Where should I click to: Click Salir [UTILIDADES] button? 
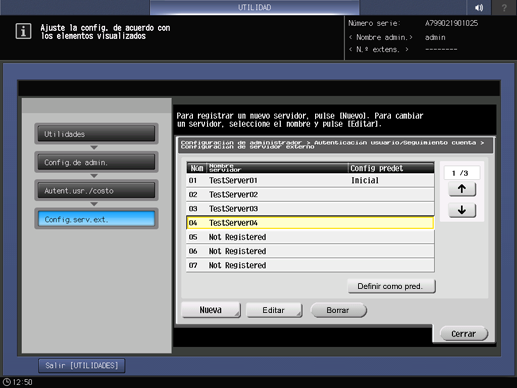pyautogui.click(x=82, y=366)
